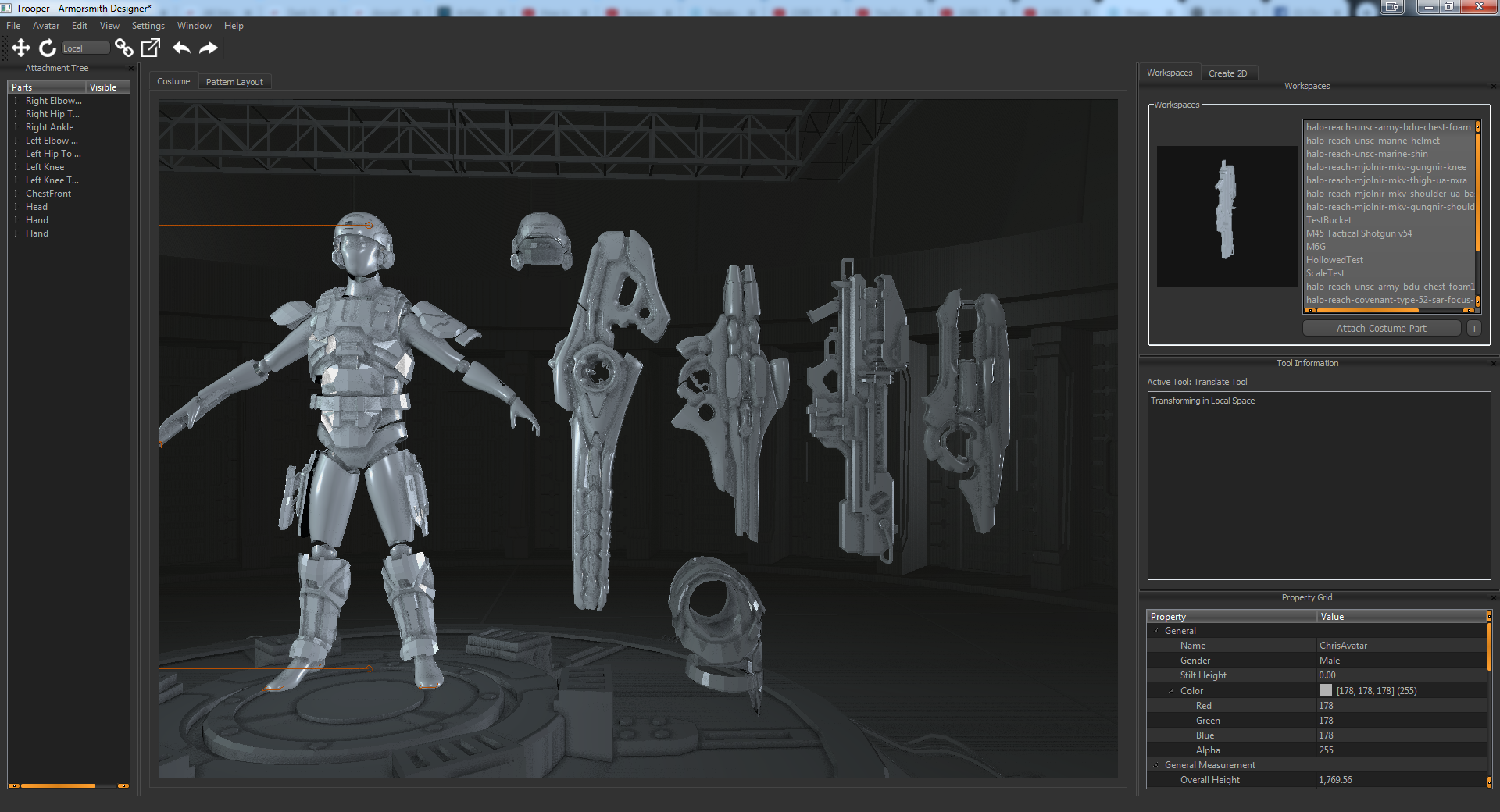This screenshot has width=1500, height=812.
Task: Collapse the General property group
Action: point(1156,631)
